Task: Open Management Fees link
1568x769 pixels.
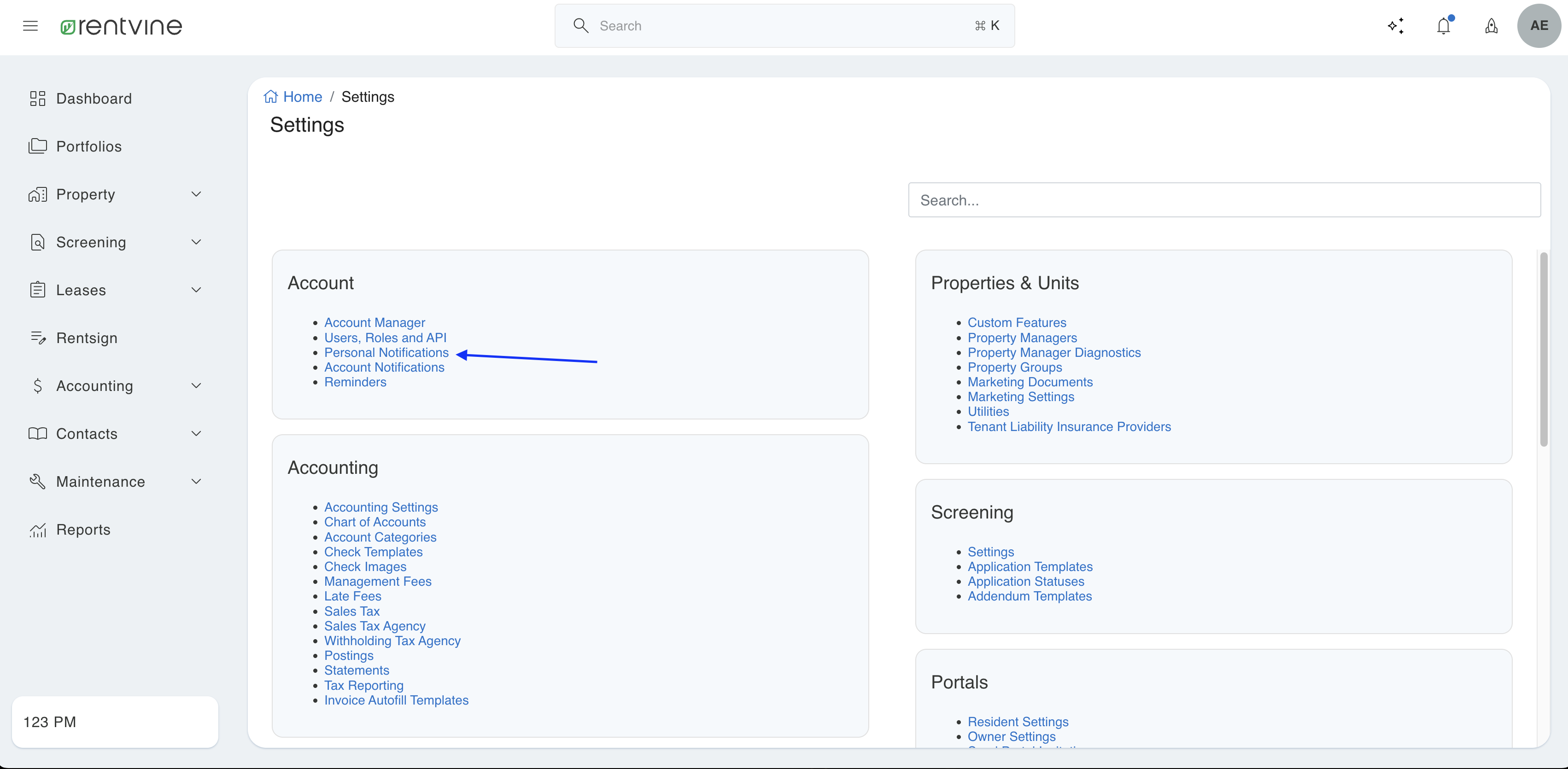Action: [x=378, y=581]
